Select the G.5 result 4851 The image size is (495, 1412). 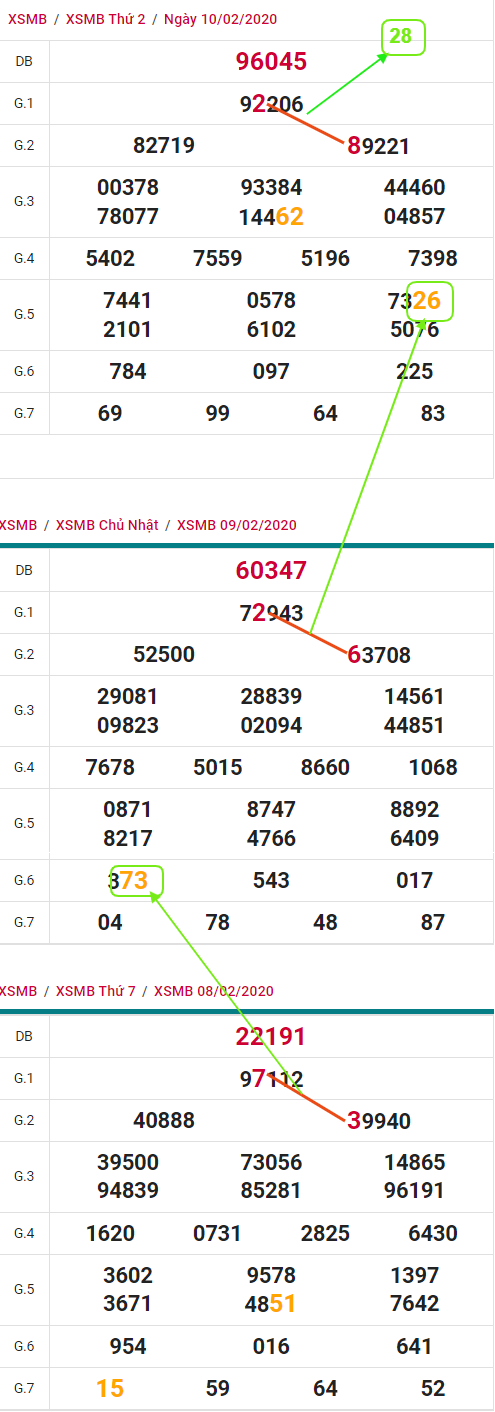pos(271,1304)
